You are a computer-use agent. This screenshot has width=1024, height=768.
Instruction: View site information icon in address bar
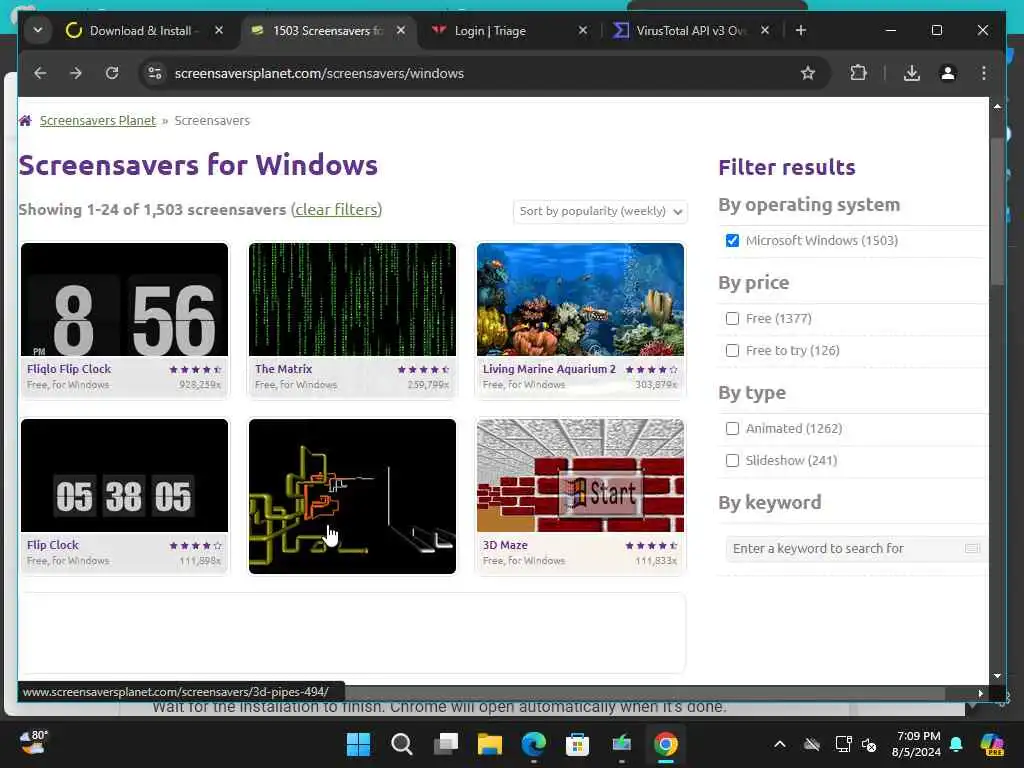(155, 73)
